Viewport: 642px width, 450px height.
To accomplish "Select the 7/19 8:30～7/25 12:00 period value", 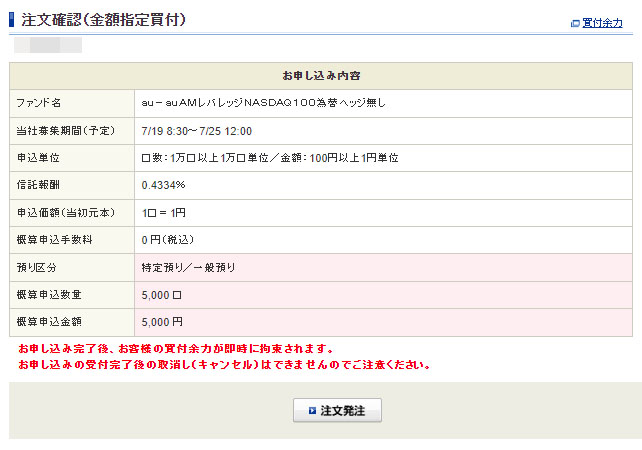I will pos(195,131).
